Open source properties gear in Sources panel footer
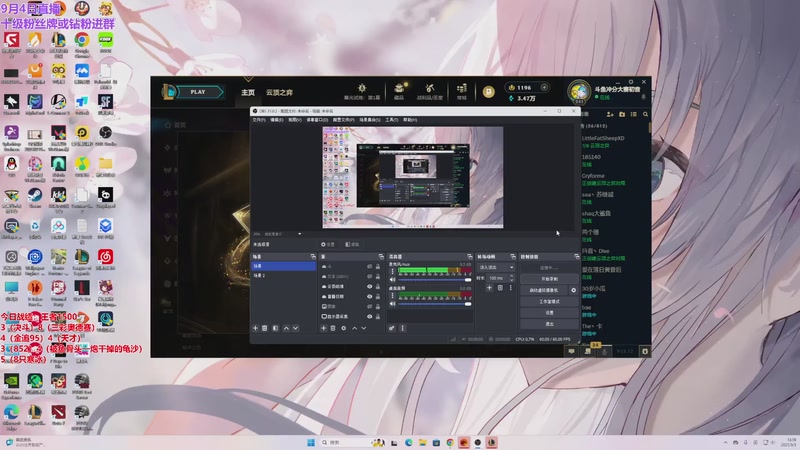The width and height of the screenshot is (800, 450). (343, 328)
